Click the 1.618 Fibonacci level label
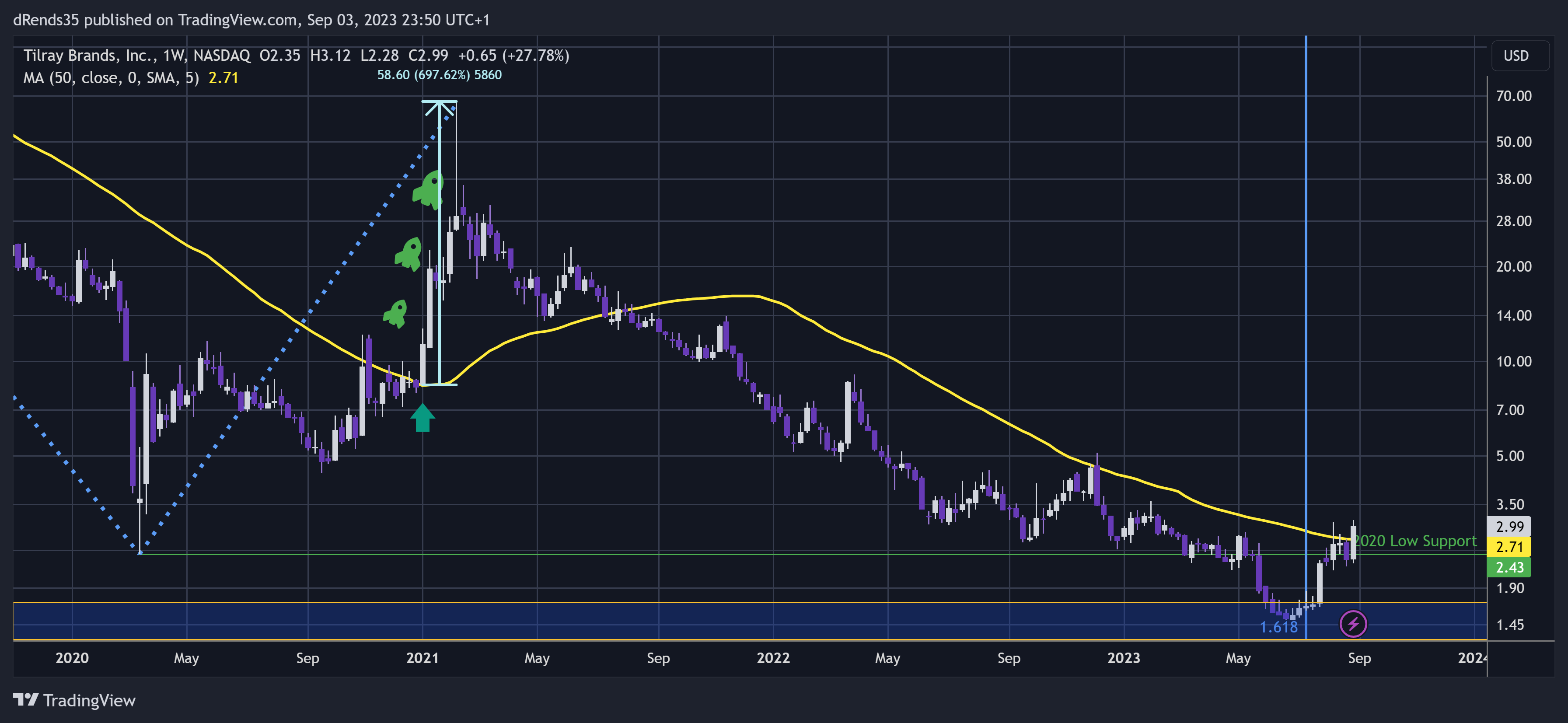1568x723 pixels. [1278, 627]
